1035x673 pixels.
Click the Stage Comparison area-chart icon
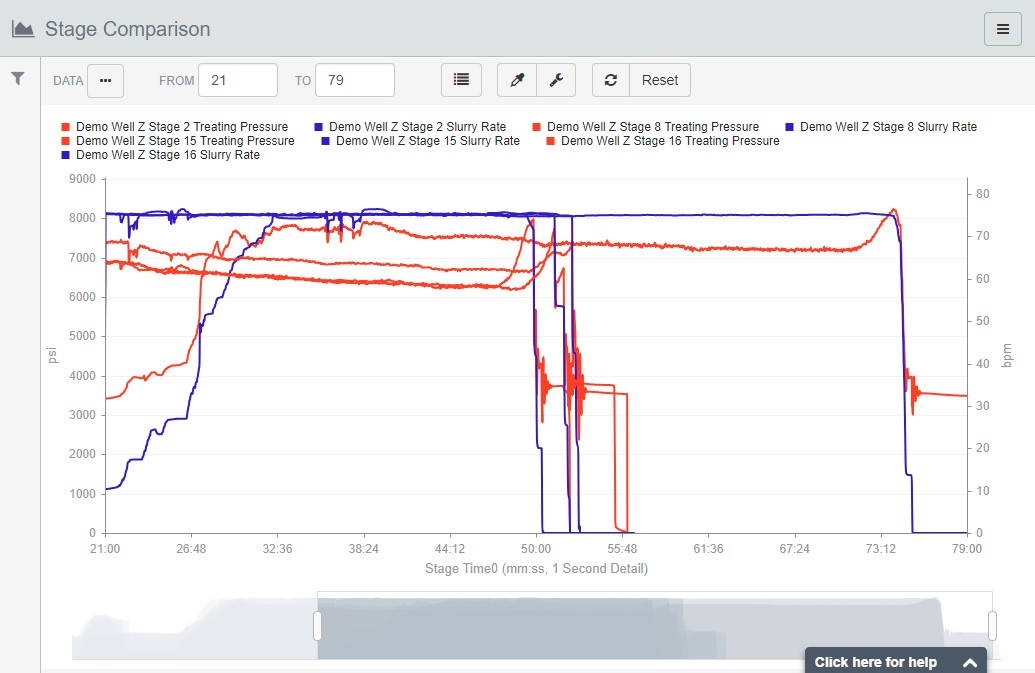tap(23, 29)
